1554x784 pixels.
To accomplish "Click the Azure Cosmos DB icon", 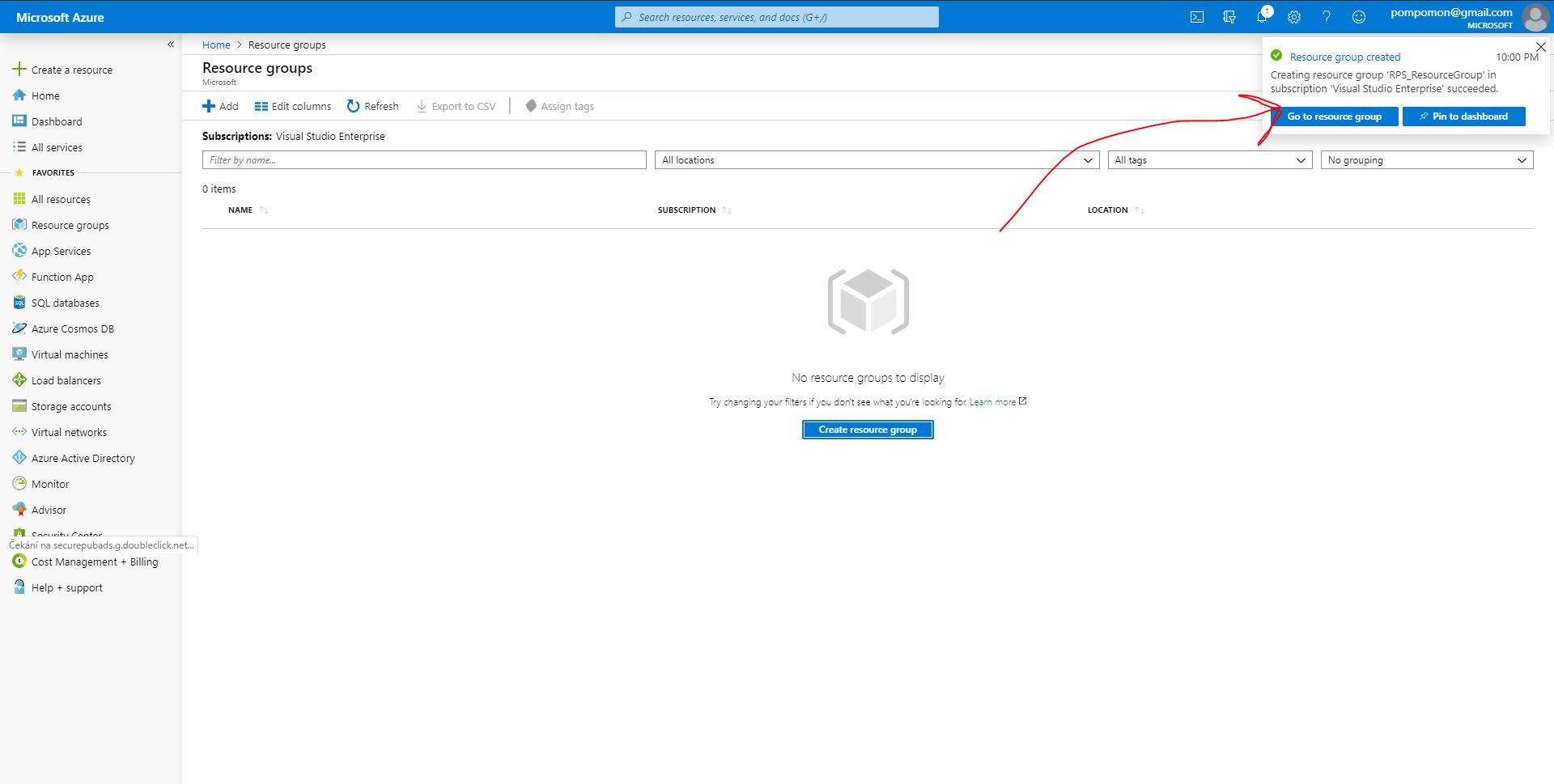I will (x=19, y=328).
